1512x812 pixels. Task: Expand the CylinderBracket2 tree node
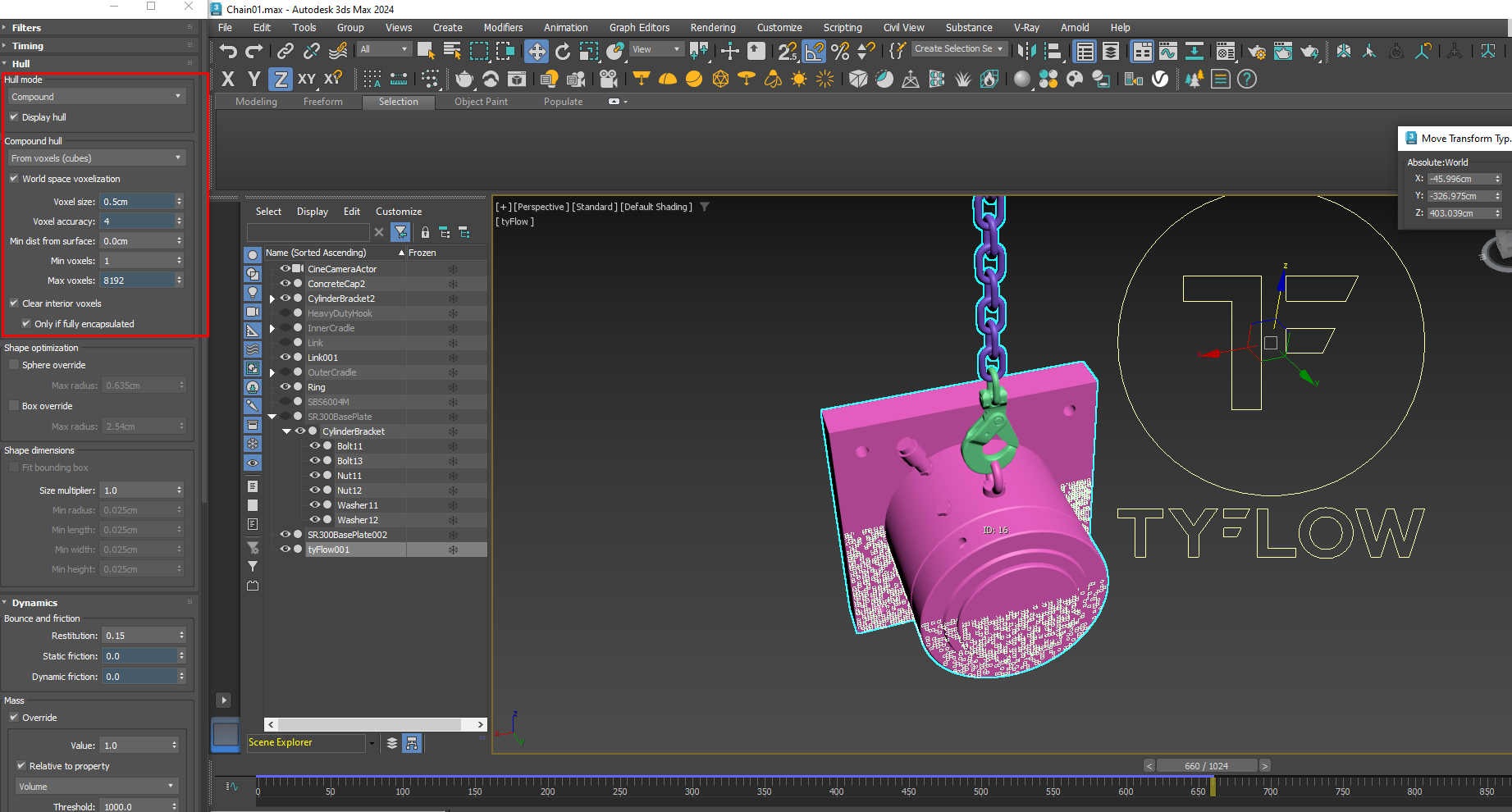tap(272, 299)
